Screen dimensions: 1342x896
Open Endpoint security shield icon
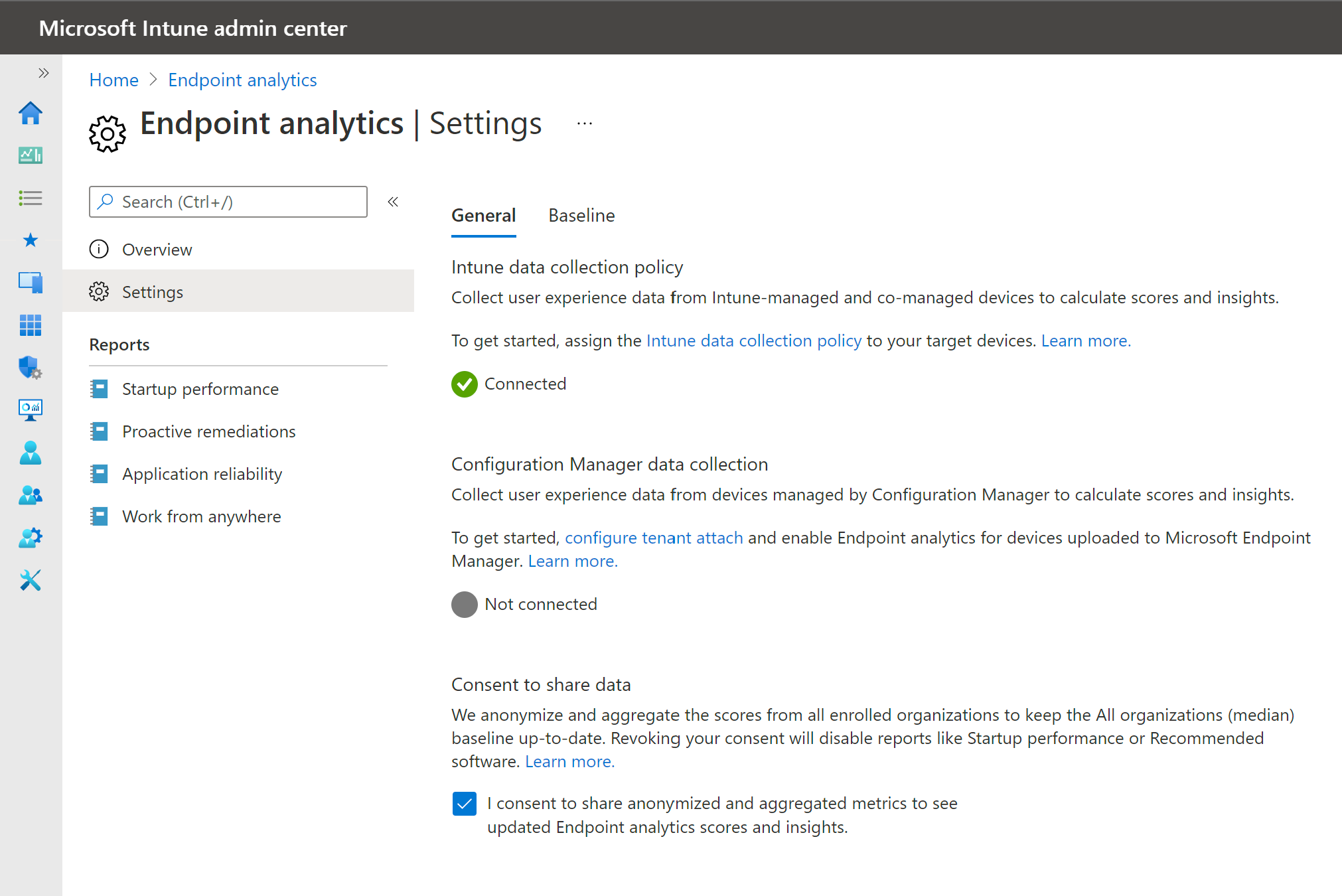[31, 368]
